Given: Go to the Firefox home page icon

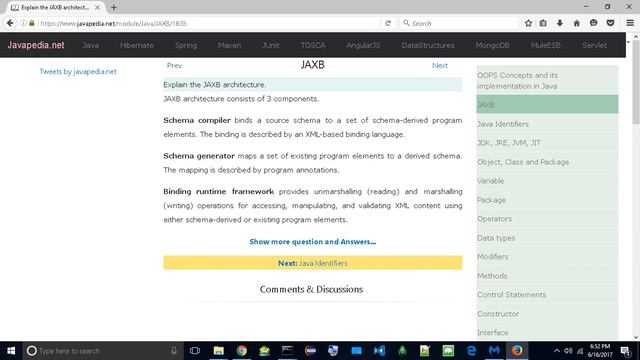Looking at the screenshot, I should tap(576, 23).
